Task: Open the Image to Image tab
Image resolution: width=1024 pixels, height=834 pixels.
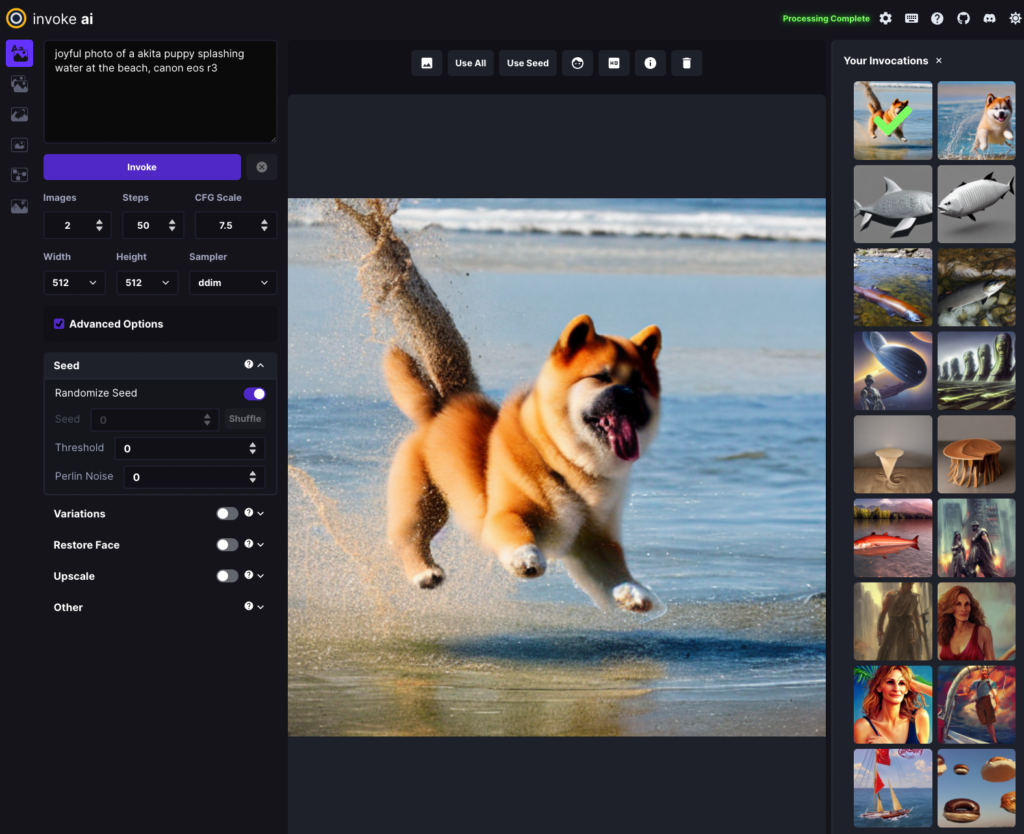Action: pos(19,84)
